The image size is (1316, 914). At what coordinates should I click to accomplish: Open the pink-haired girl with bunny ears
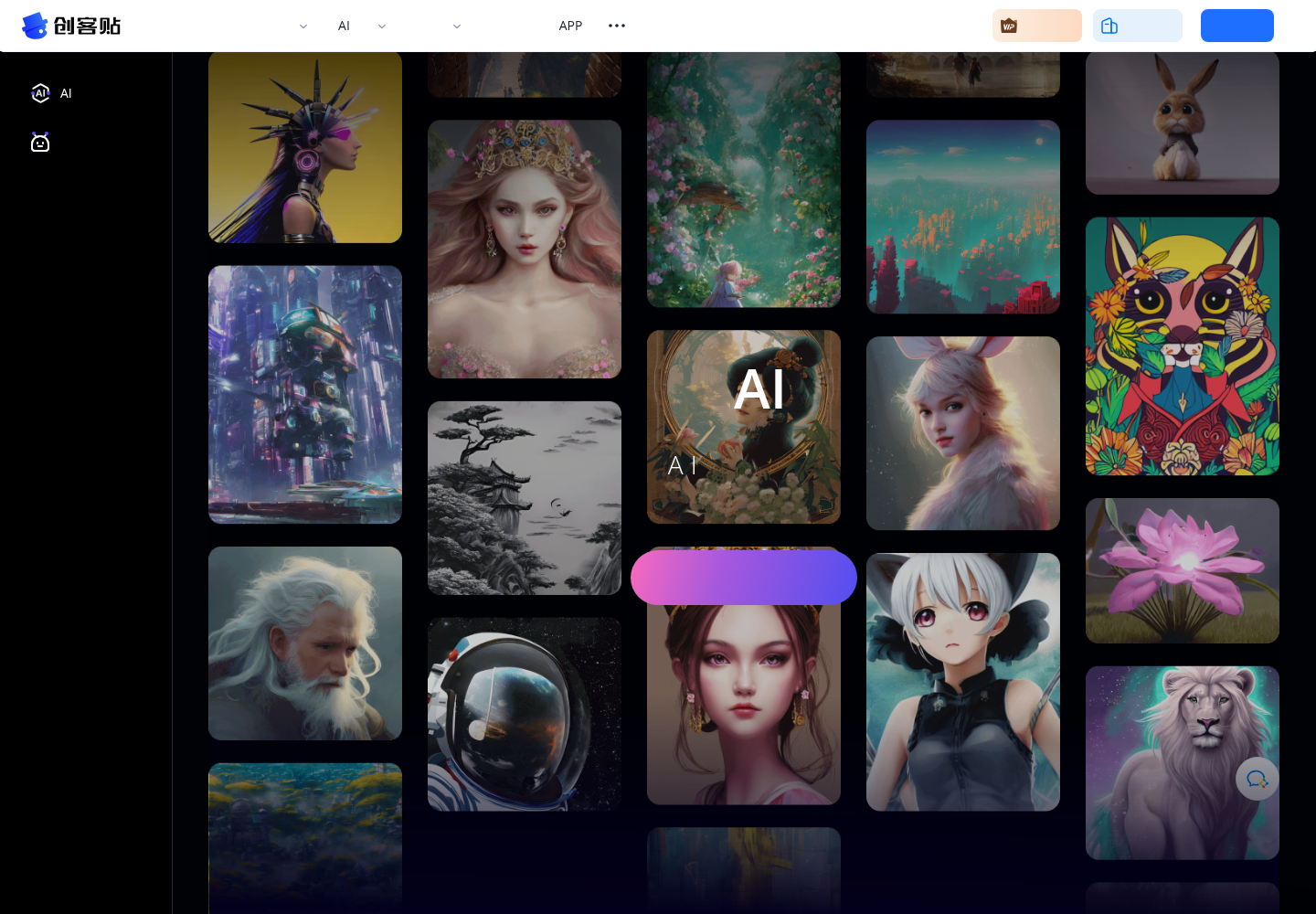963,433
